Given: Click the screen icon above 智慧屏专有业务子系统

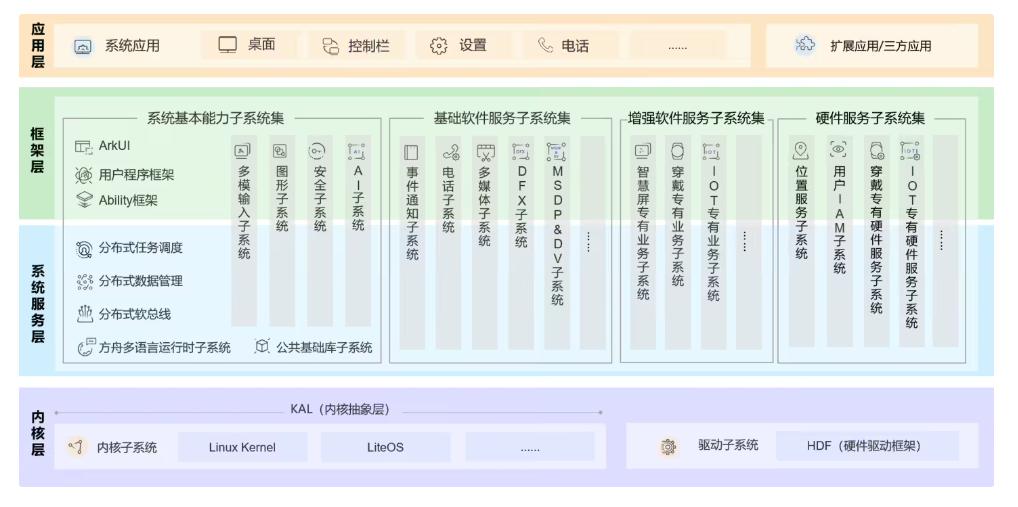Looking at the screenshot, I should [x=643, y=151].
